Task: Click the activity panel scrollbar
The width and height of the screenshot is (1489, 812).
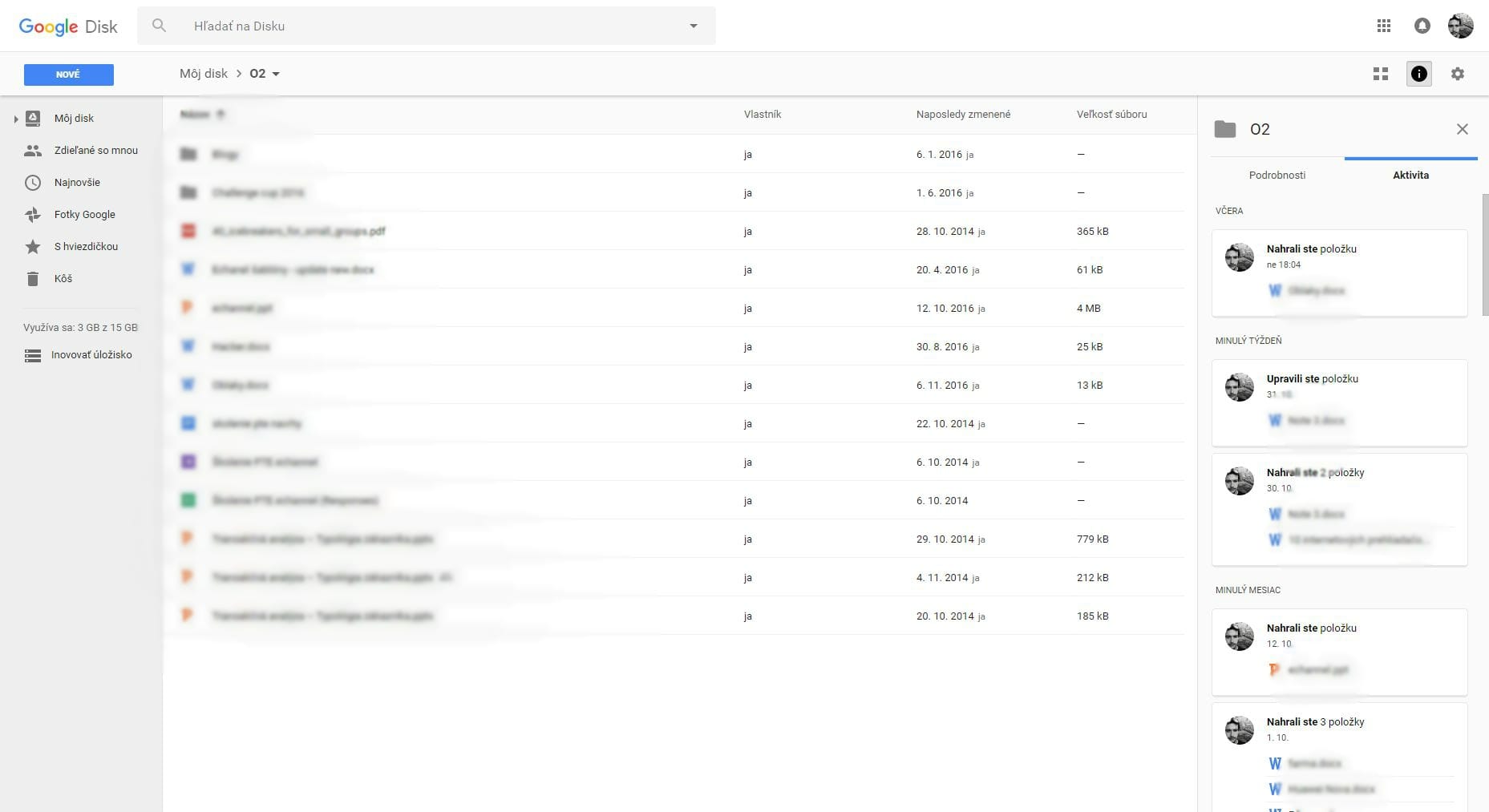Action: (1484, 257)
